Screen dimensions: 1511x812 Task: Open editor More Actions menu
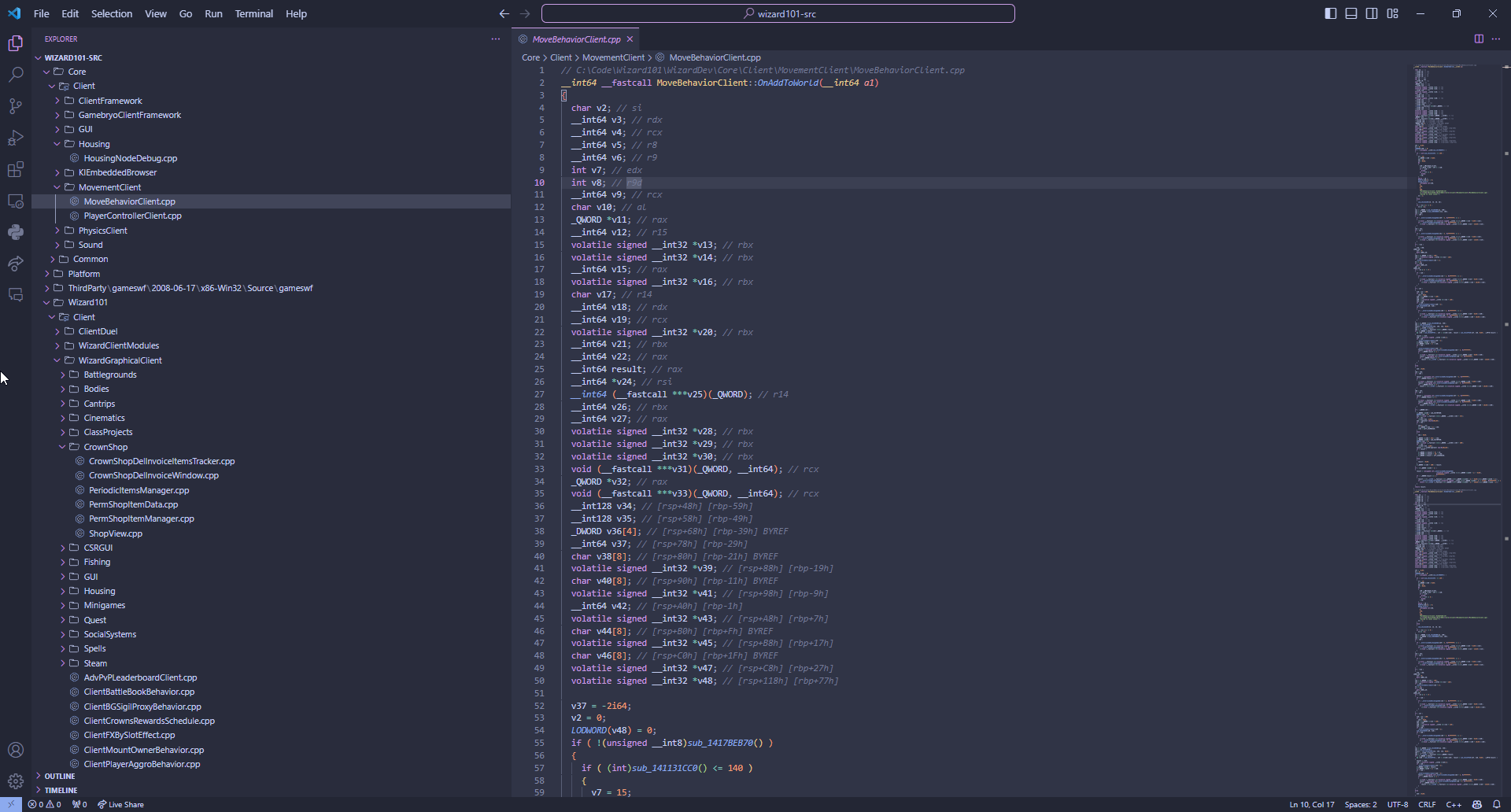1496,39
